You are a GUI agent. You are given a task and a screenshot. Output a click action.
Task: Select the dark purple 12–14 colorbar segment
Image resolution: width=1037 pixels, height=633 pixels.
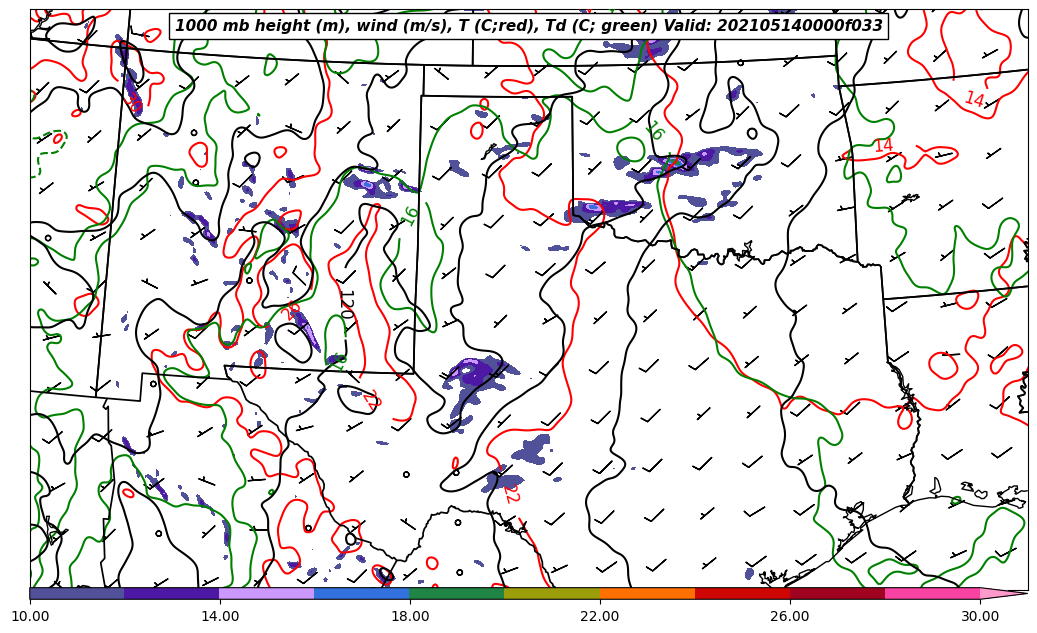click(x=172, y=593)
